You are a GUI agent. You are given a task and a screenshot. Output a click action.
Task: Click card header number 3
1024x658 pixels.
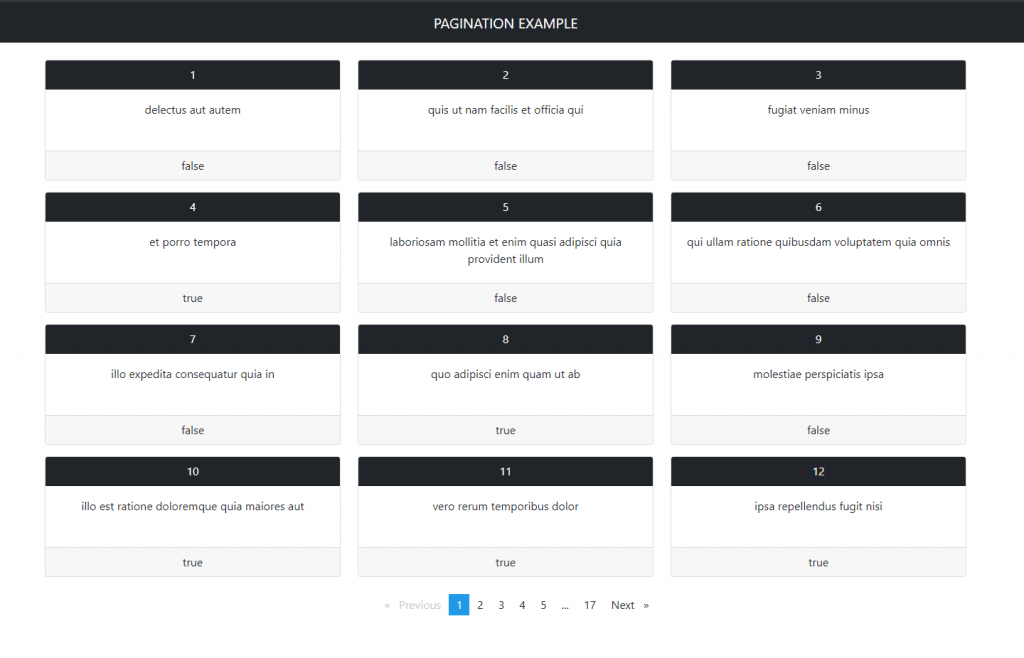click(x=818, y=75)
